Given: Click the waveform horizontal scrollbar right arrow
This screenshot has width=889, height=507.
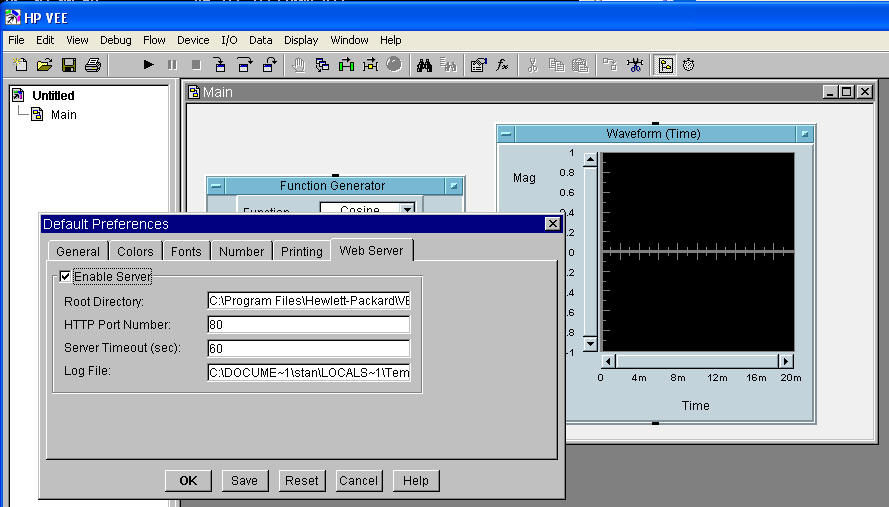Looking at the screenshot, I should 785,361.
